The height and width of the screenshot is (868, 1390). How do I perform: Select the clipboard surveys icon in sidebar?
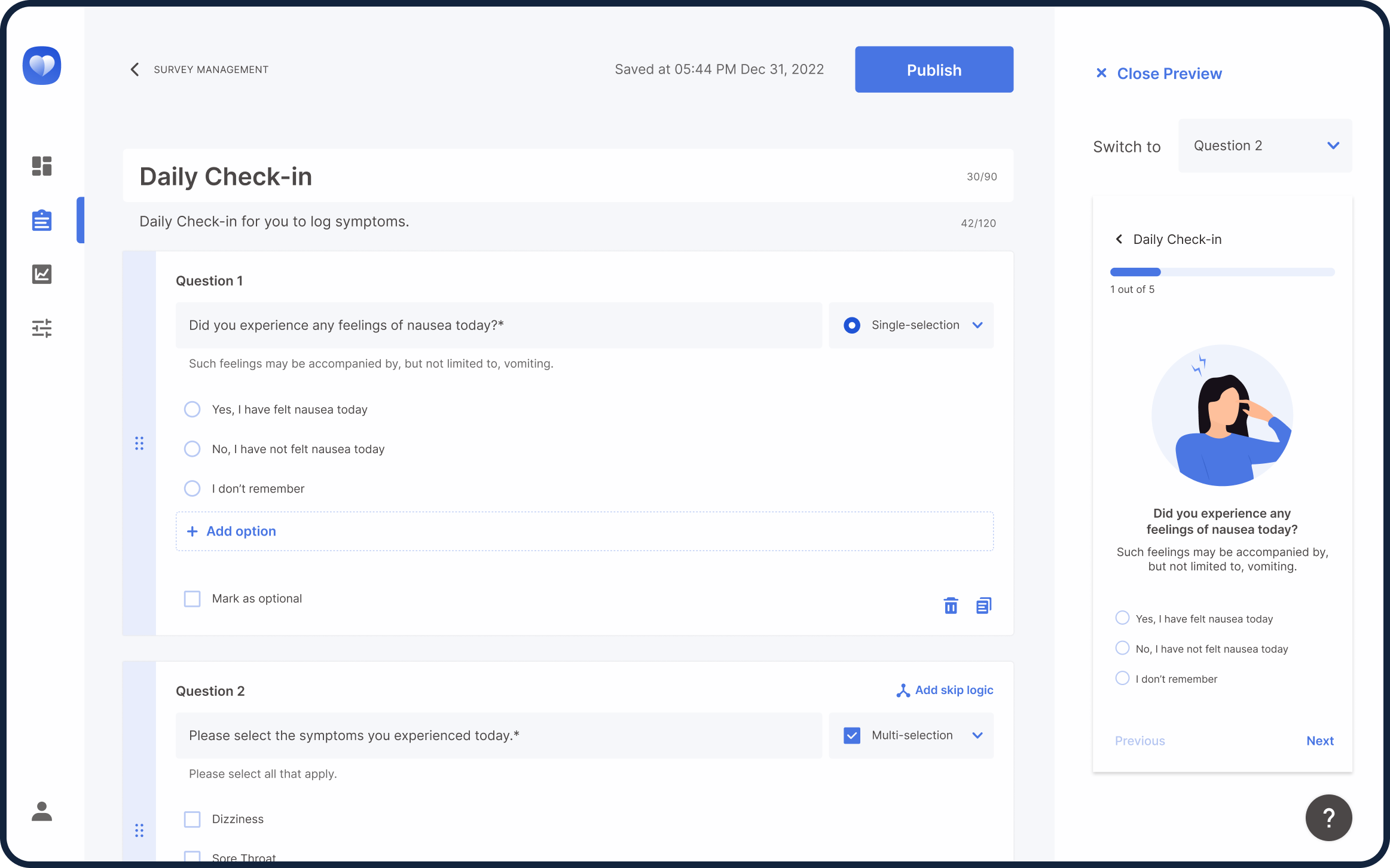pyautogui.click(x=42, y=220)
